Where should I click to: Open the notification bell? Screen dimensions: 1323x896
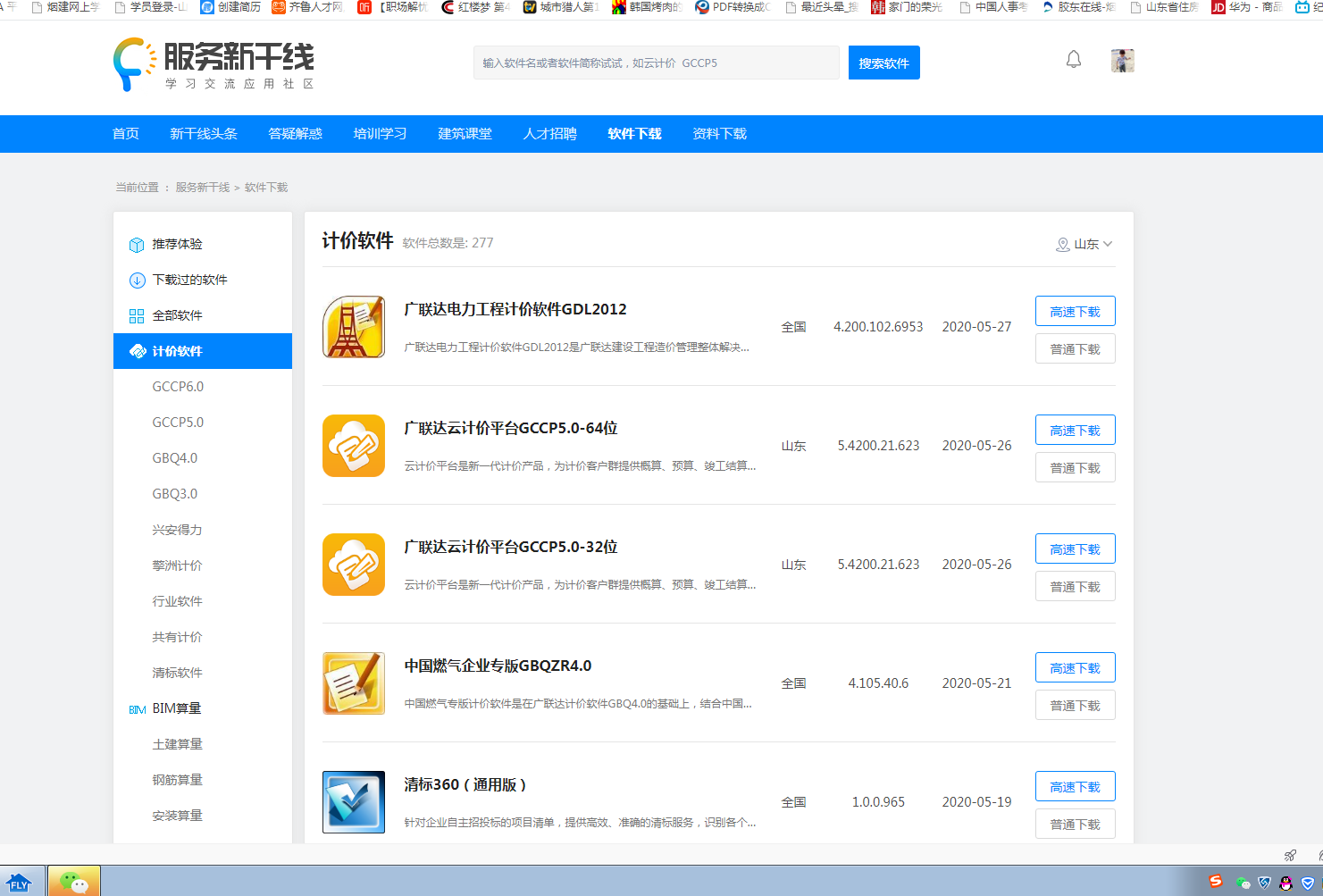click(1074, 60)
